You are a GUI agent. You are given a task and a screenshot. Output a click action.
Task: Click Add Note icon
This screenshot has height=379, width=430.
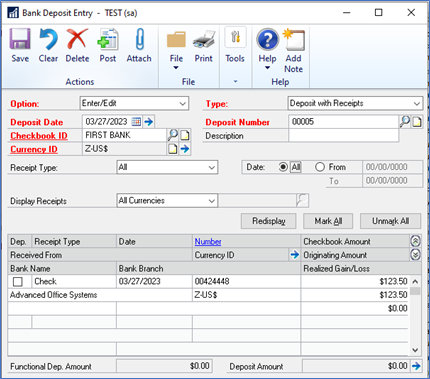(294, 39)
